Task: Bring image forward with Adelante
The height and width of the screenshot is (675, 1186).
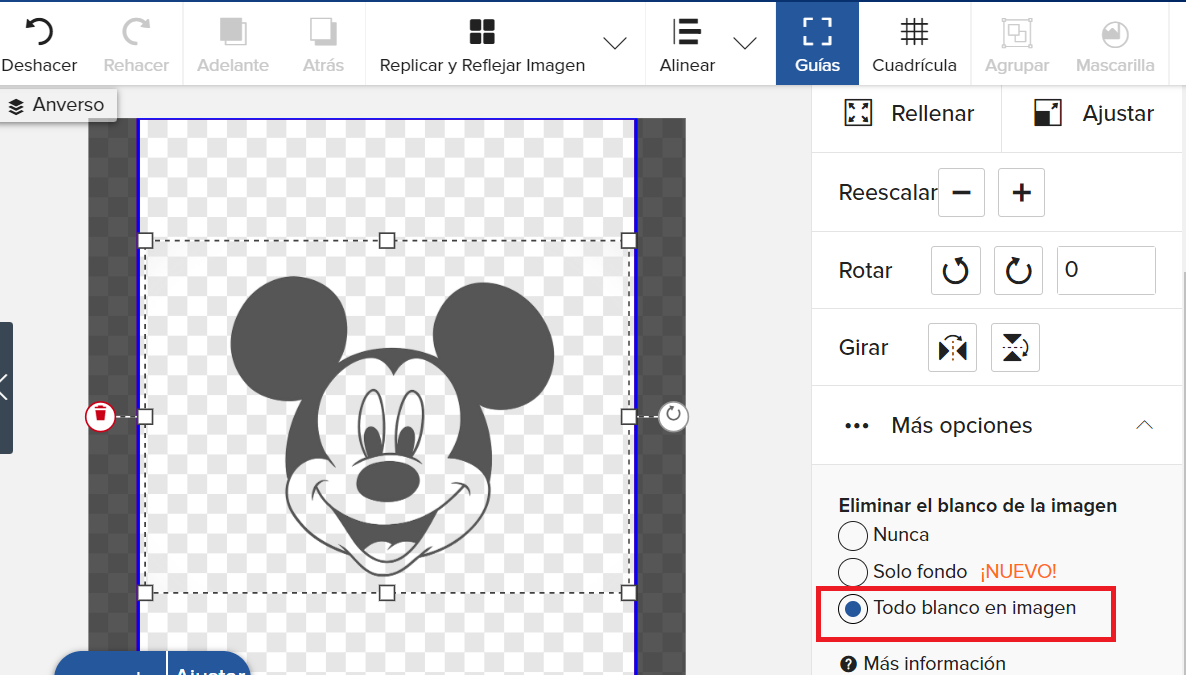Action: (x=233, y=44)
